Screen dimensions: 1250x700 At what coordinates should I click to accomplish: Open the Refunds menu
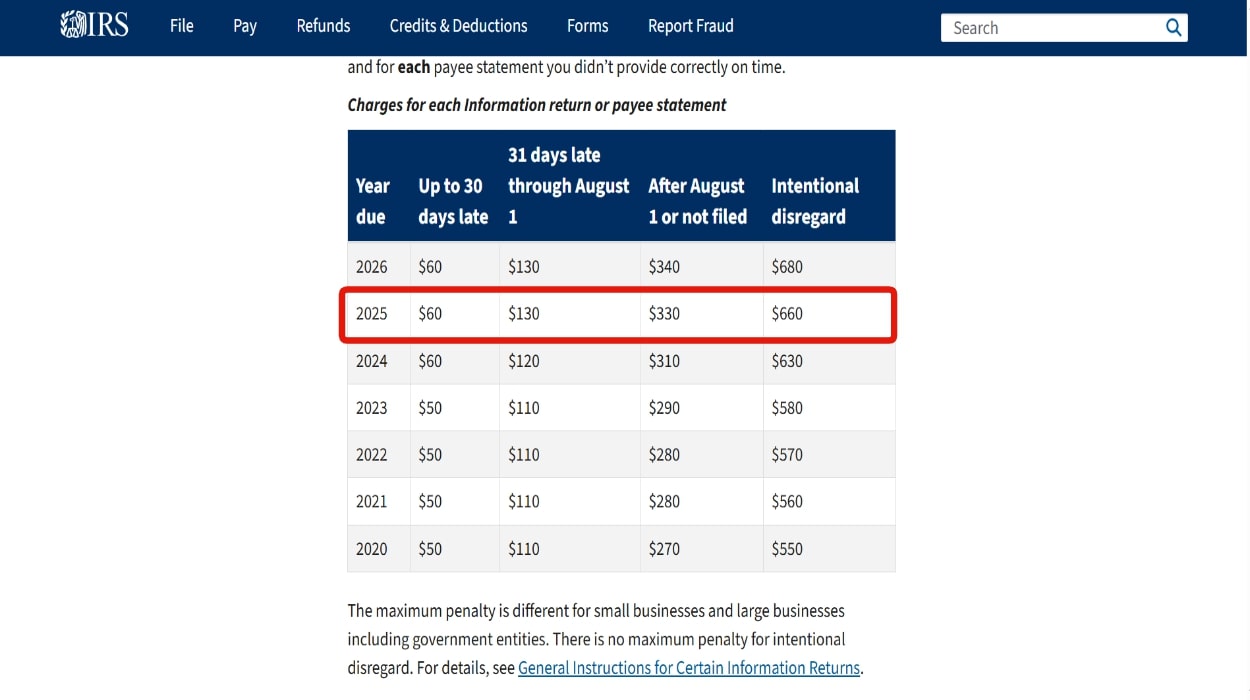(323, 26)
